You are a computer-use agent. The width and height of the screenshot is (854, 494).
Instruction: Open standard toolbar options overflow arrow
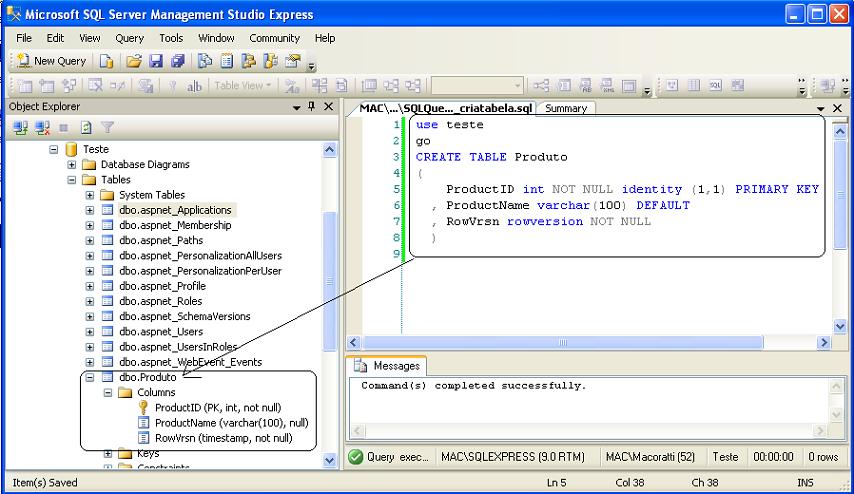point(312,66)
